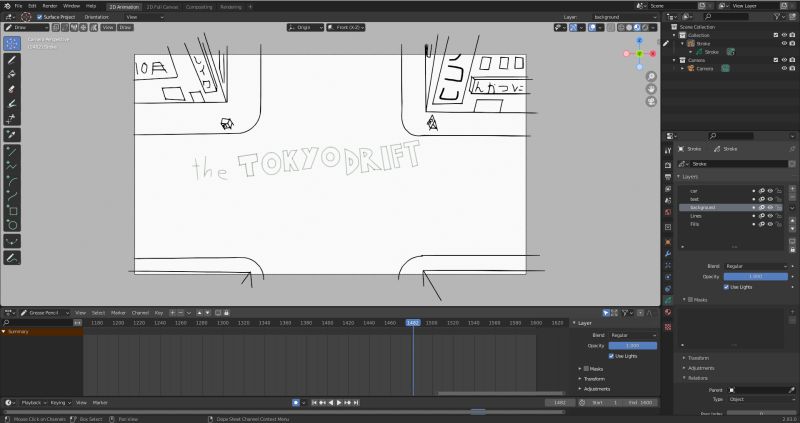Click the Z axis on navigation gizmo
Screen dimensions: 800x423
coord(639,40)
